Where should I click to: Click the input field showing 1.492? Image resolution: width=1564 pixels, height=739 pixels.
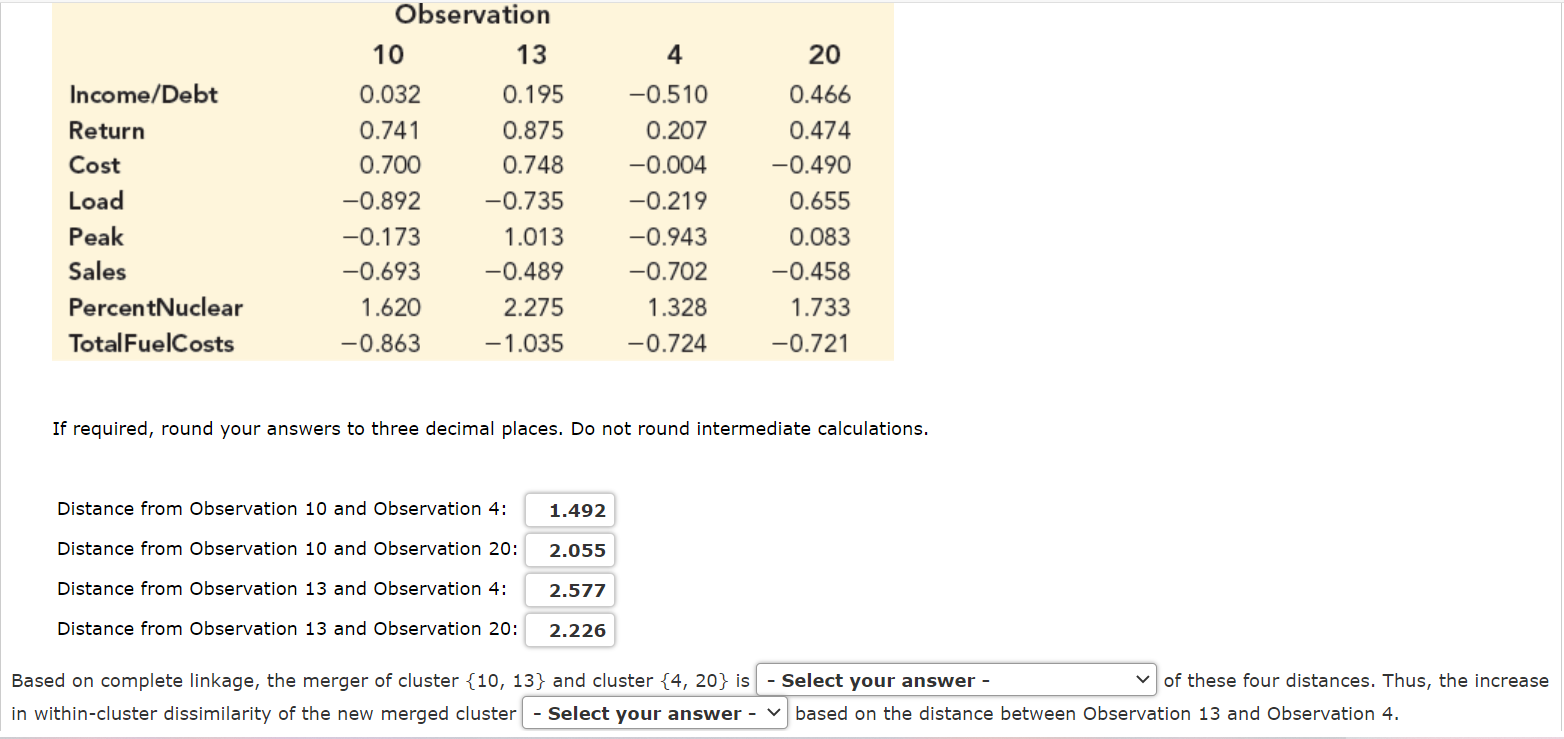point(569,510)
